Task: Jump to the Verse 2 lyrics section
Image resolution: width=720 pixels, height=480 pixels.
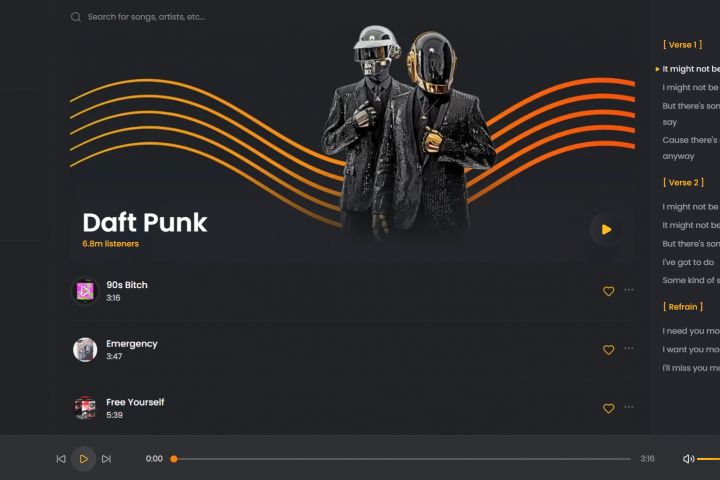Action: pyautogui.click(x=683, y=183)
